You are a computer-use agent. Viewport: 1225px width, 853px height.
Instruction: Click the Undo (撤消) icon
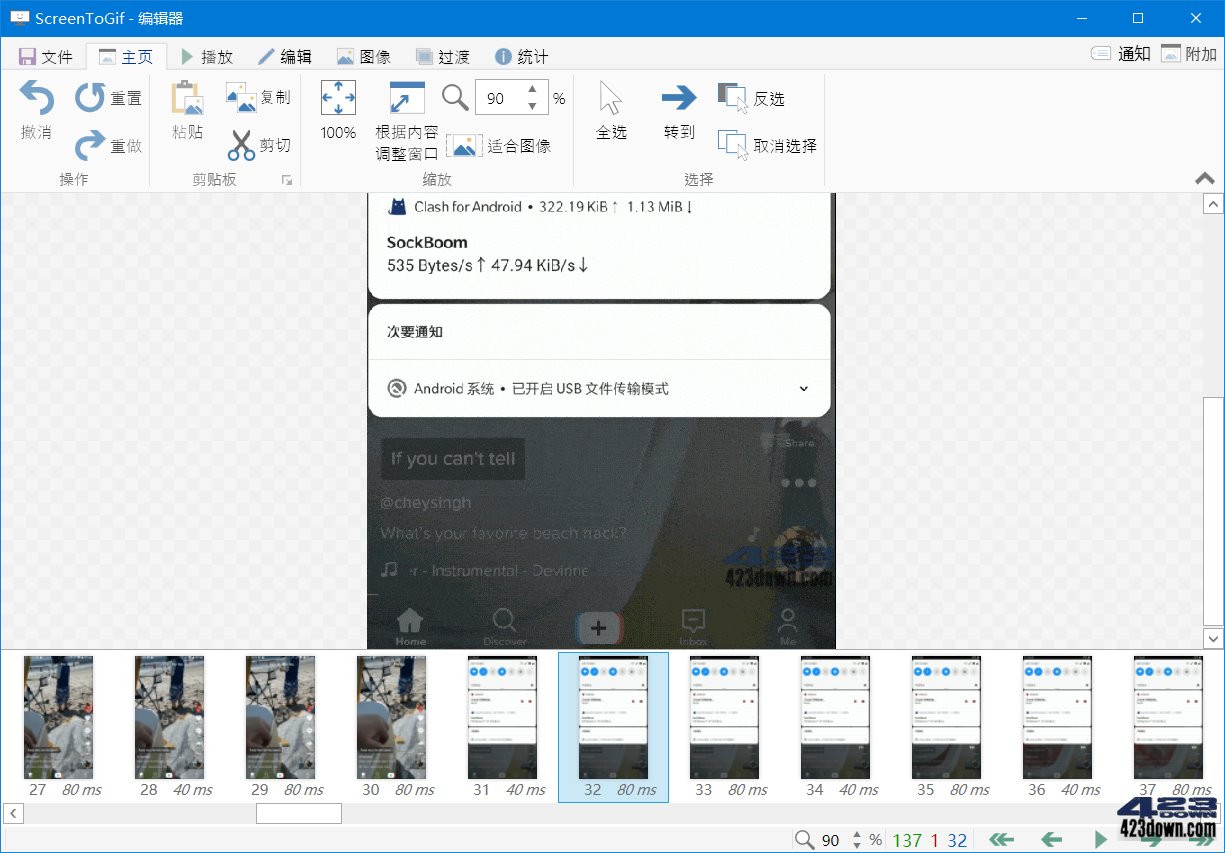[x=36, y=98]
